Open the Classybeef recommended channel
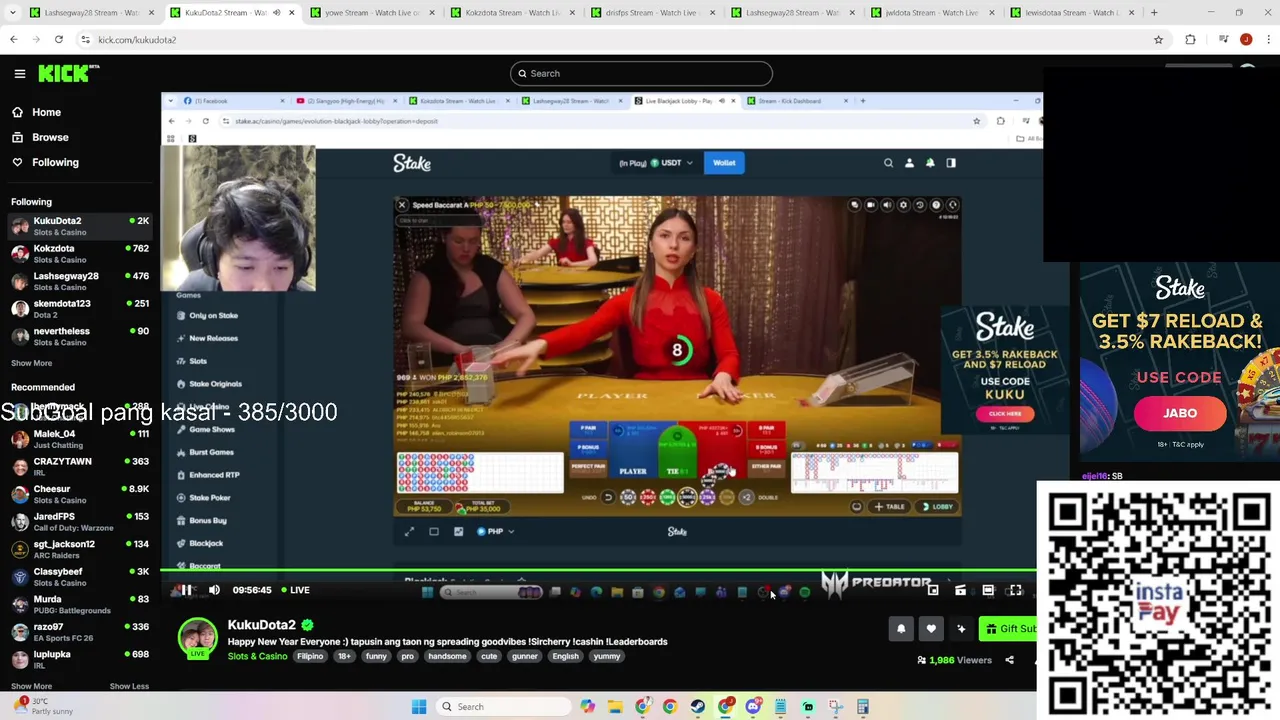 click(79, 577)
